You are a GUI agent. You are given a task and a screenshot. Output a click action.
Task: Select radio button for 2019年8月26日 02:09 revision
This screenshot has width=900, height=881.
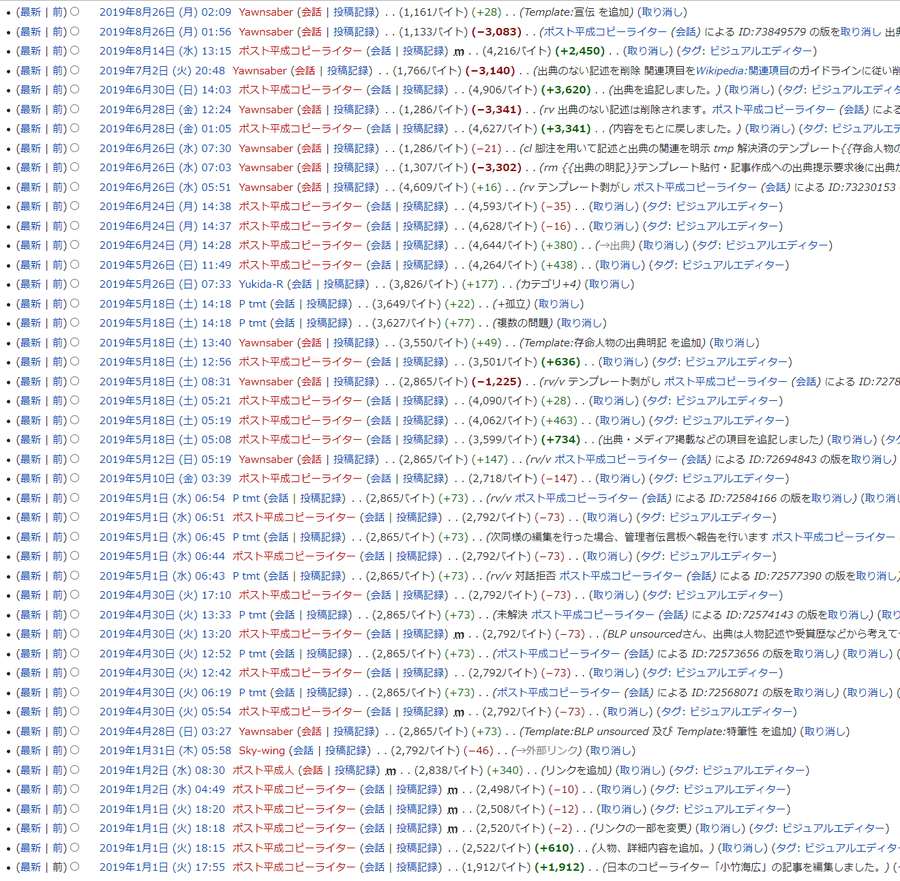coord(75,11)
